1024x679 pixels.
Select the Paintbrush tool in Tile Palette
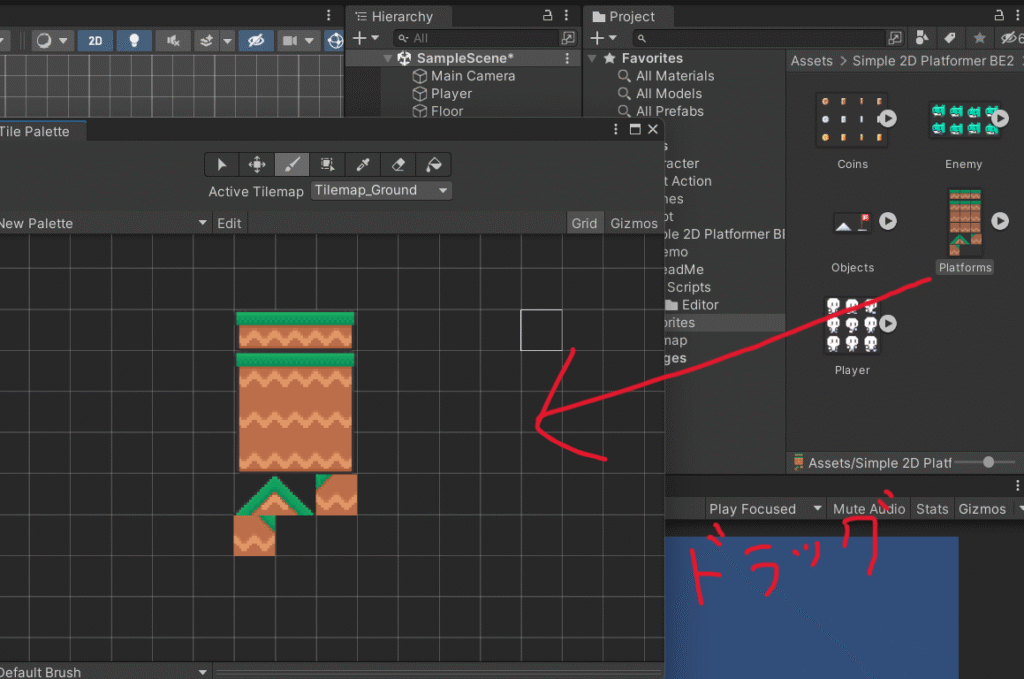click(292, 165)
